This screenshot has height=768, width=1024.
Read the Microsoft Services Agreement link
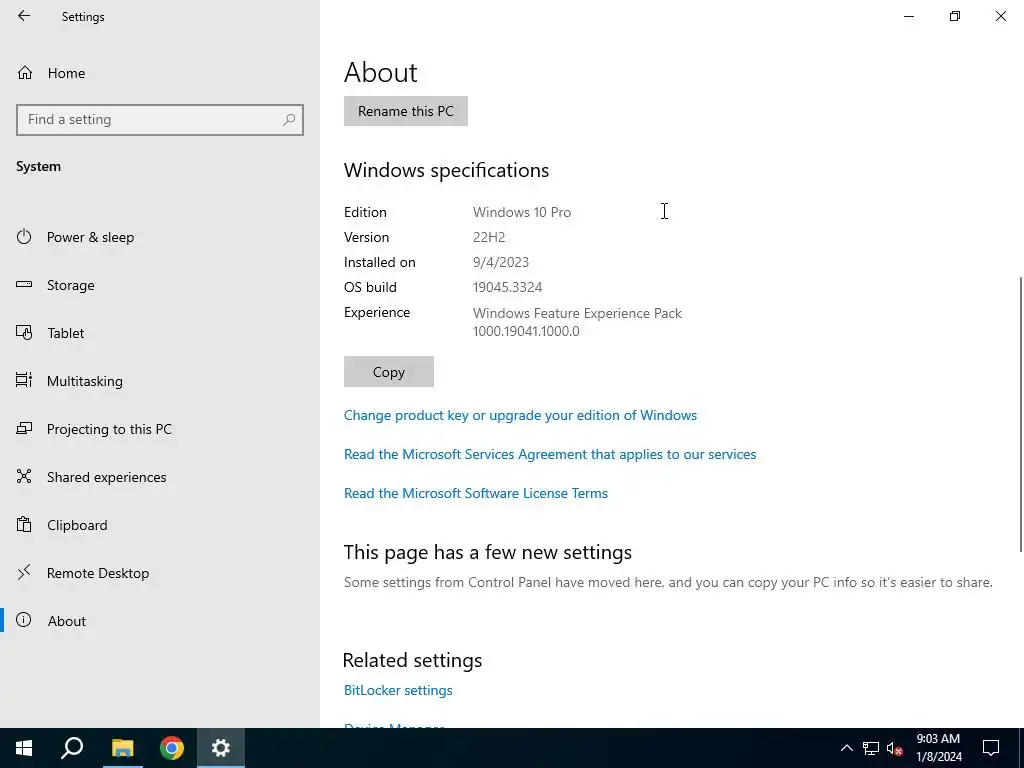click(550, 455)
